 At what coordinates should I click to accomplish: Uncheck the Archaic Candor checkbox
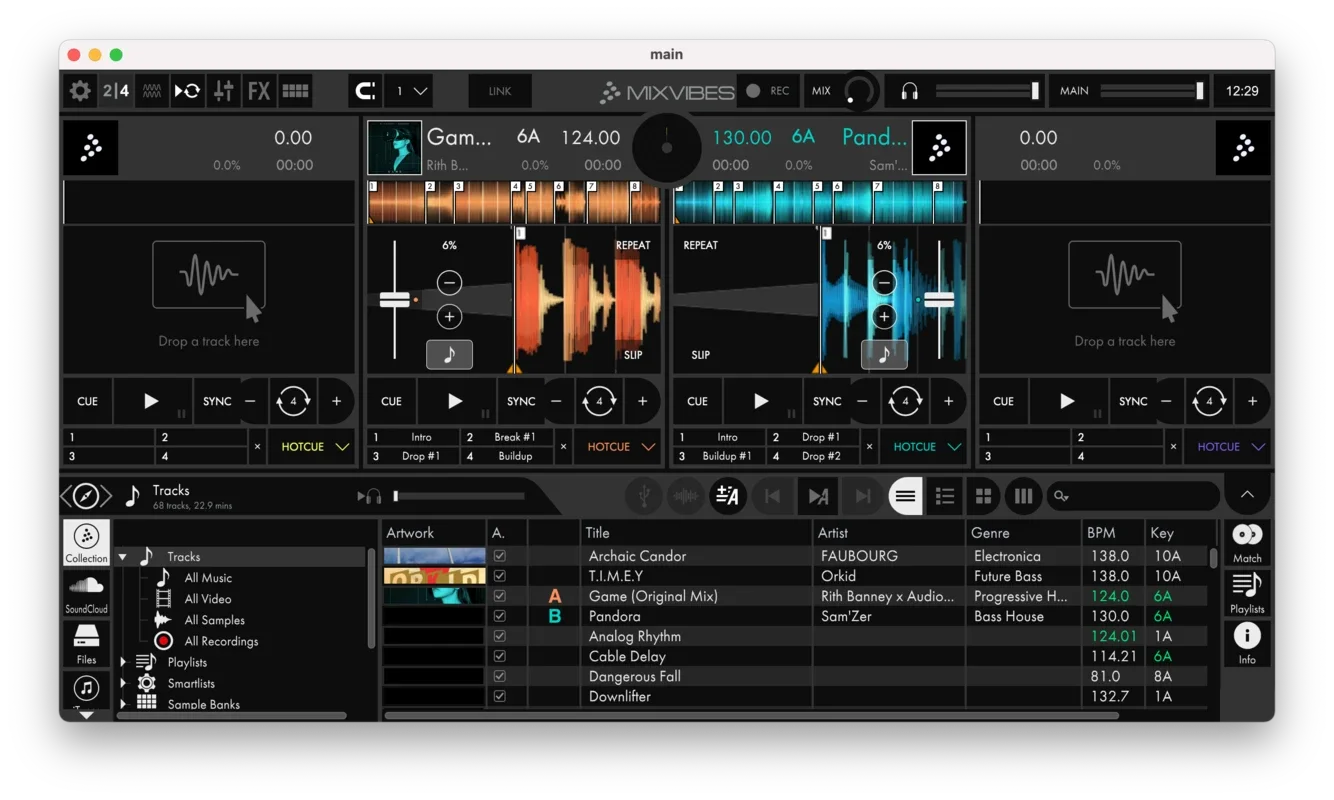pos(500,556)
